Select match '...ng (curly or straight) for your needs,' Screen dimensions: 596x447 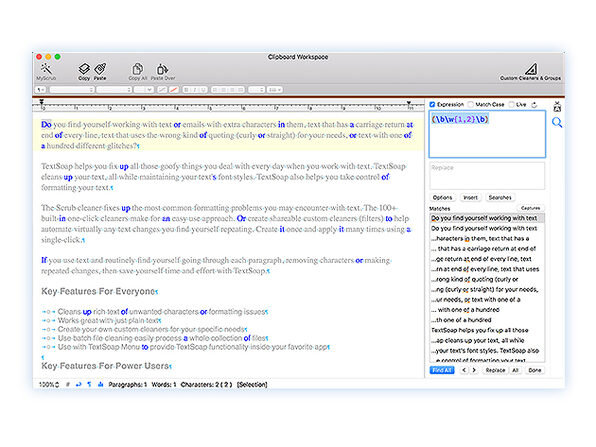click(487, 290)
